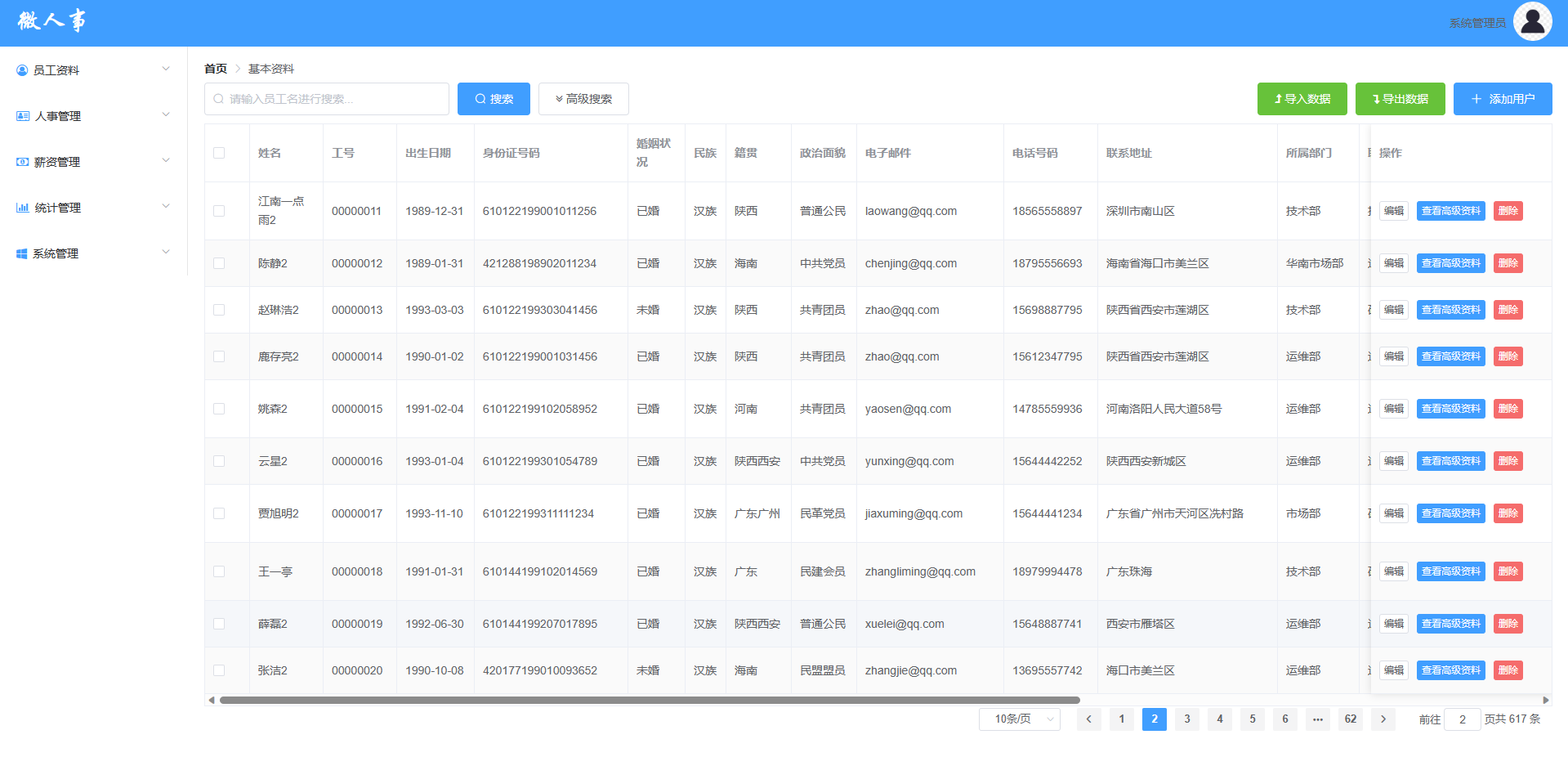Image resolution: width=1568 pixels, height=757 pixels.
Task: Click 编辑 for employee 00000014
Action: click(1394, 356)
